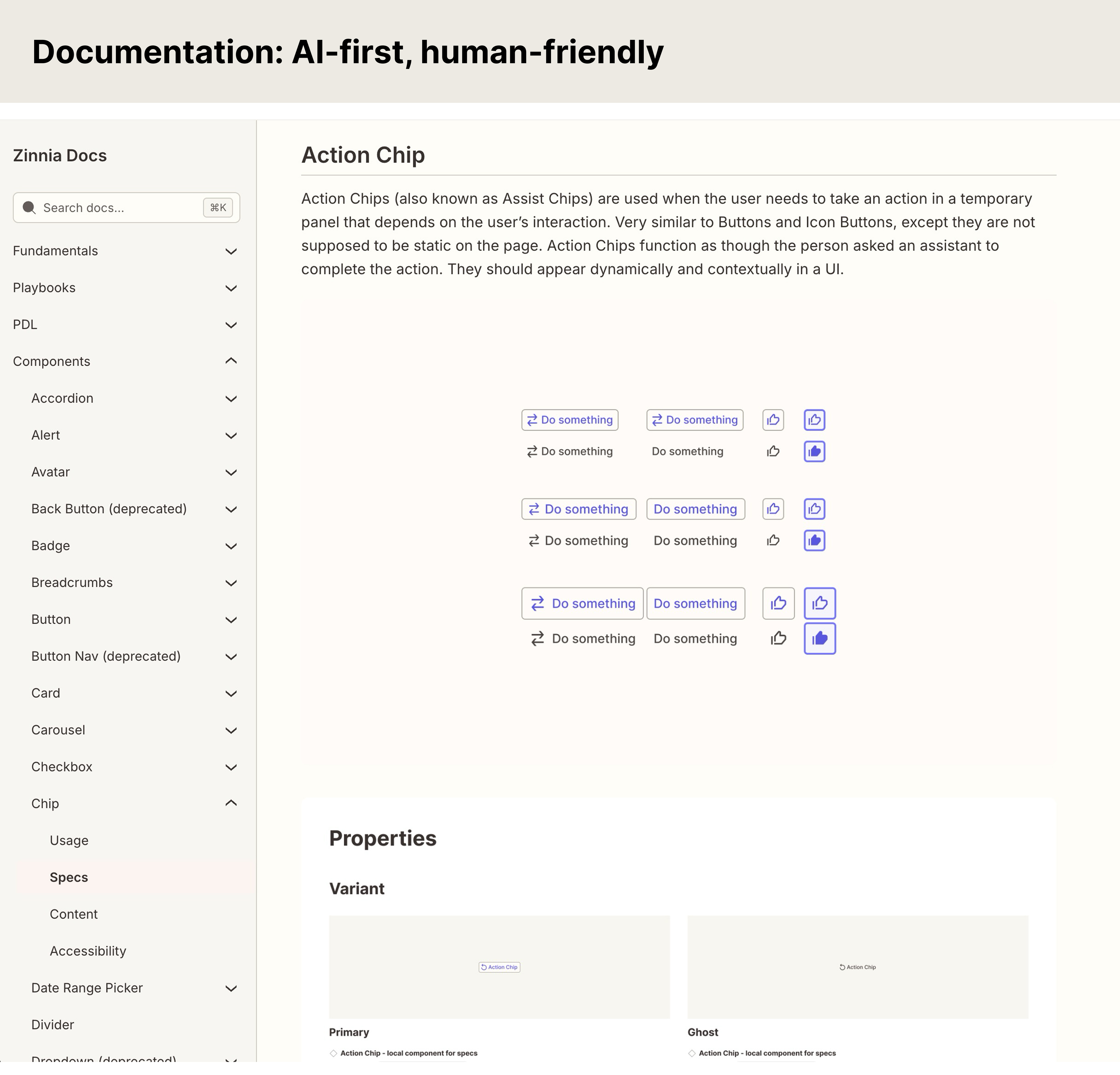The height and width of the screenshot is (1075, 1120).
Task: Click medium outlined Do something chip without icon
Action: coord(695,509)
